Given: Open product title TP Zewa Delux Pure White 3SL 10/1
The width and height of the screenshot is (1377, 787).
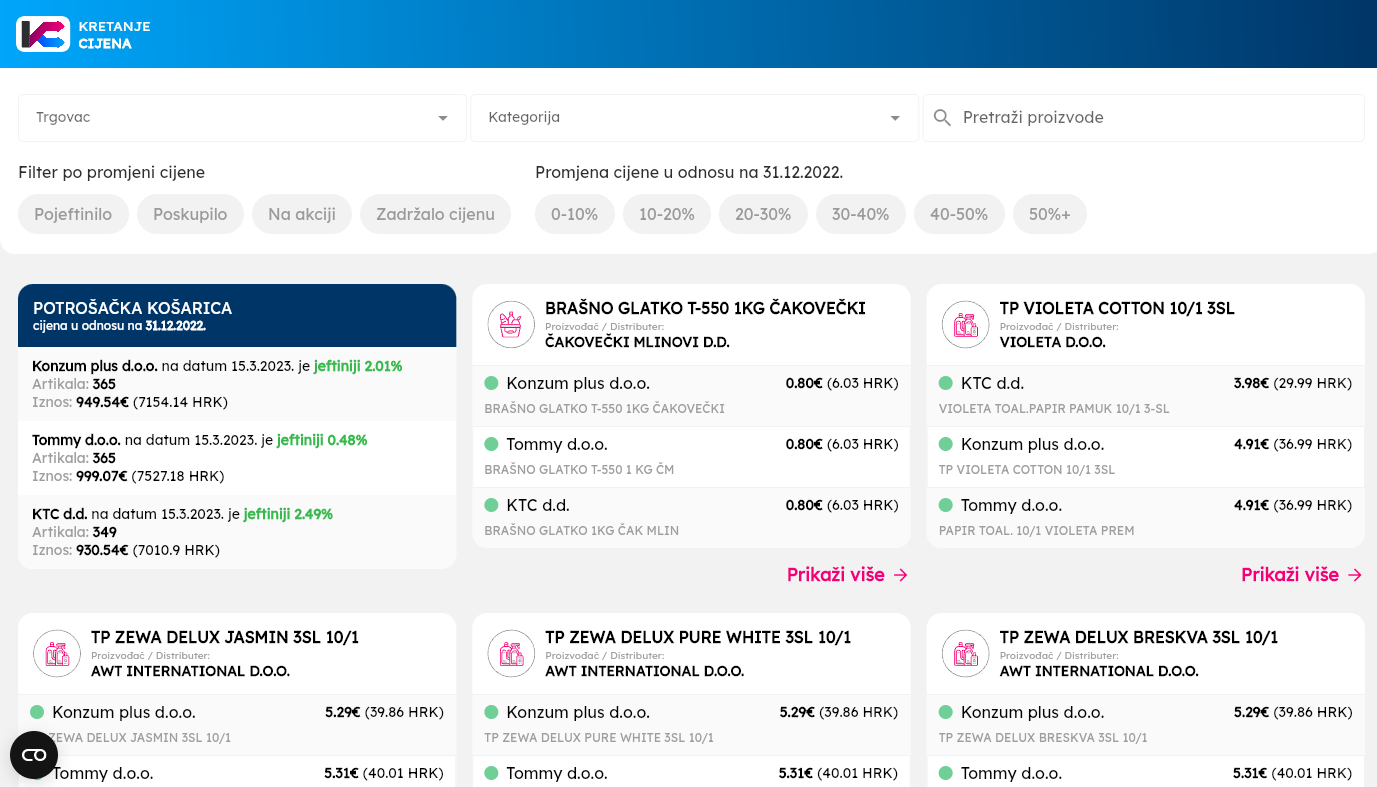Looking at the screenshot, I should (698, 637).
